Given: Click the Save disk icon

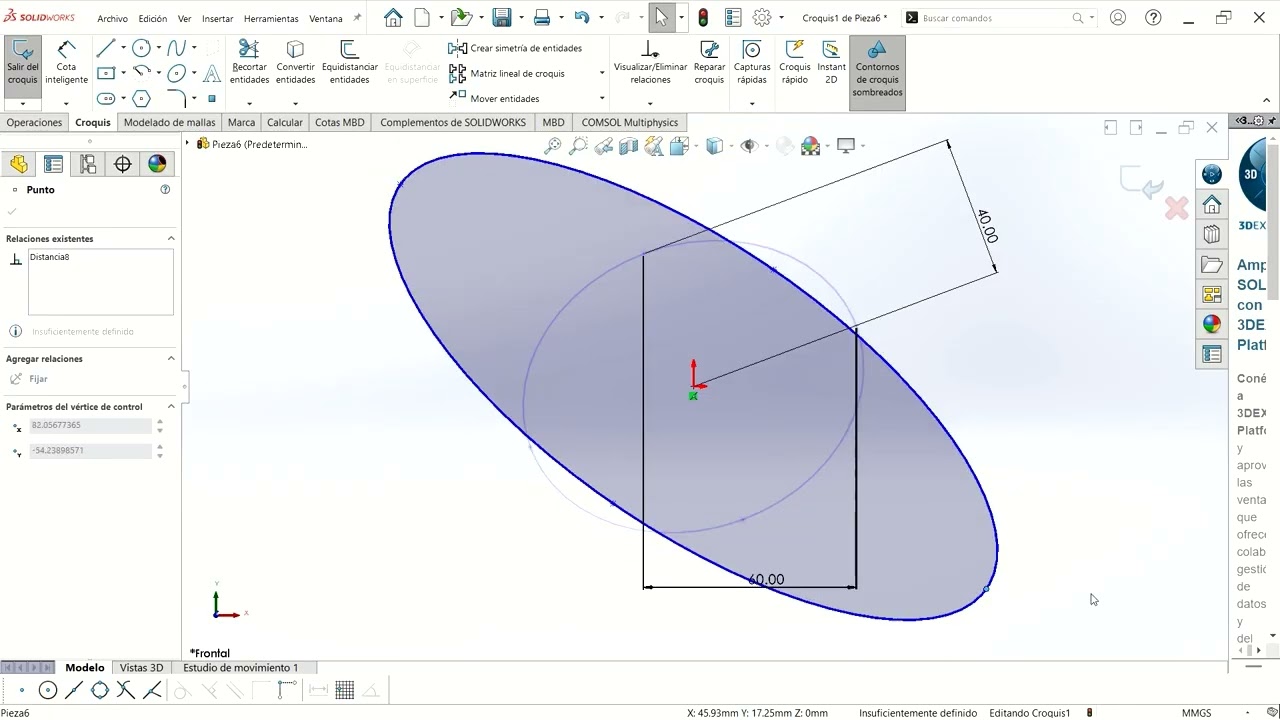Looking at the screenshot, I should coord(502,18).
